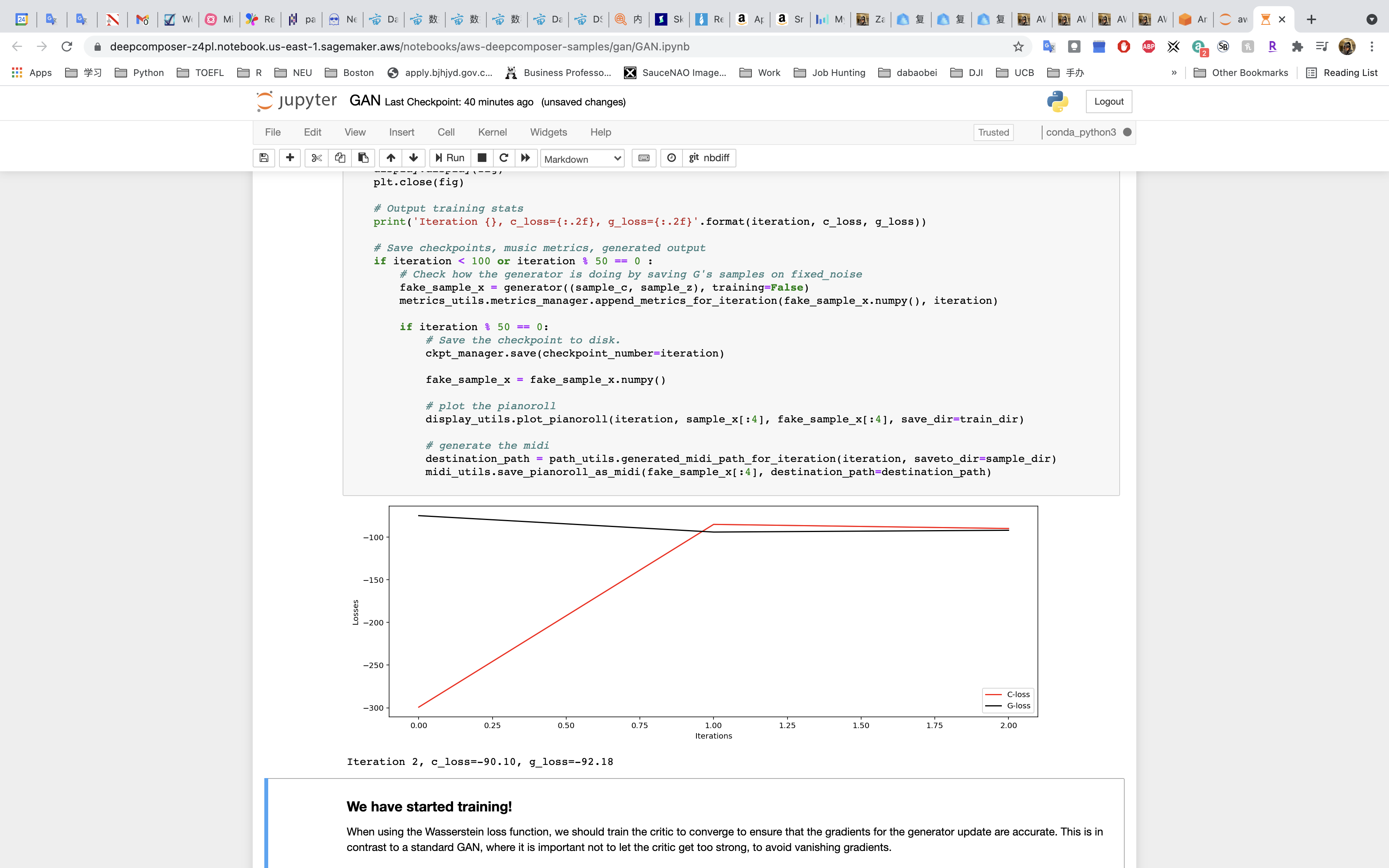Expand the Markdown cell type dropdown

(582, 159)
